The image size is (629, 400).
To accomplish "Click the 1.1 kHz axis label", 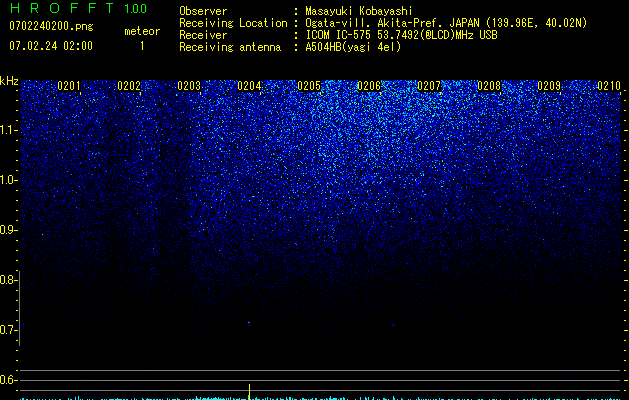I will 8,130.
